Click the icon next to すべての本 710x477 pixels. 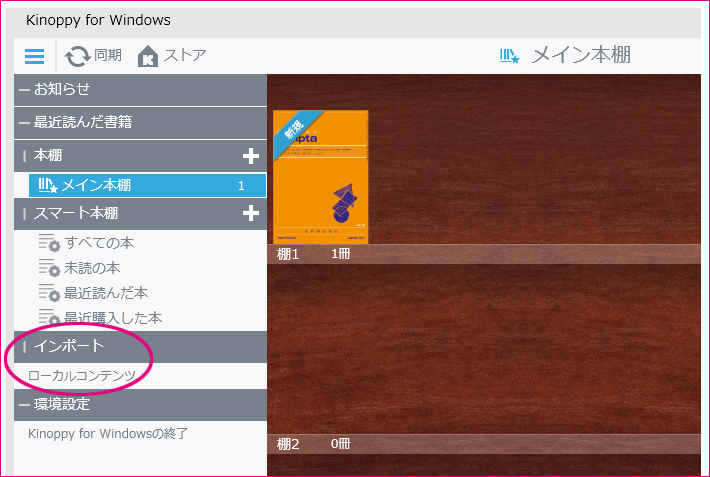pos(49,243)
